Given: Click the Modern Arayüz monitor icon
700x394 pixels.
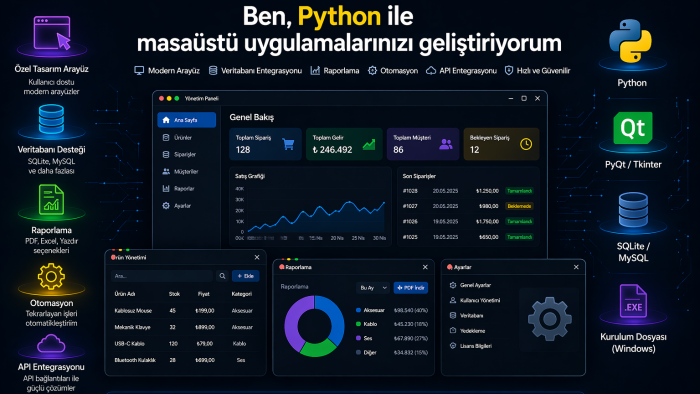Looking at the screenshot, I should 139,71.
